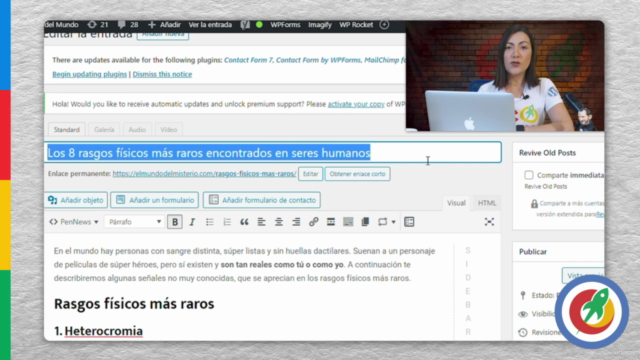This screenshot has width=640, height=360.
Task: Align text right
Action: coord(296,222)
